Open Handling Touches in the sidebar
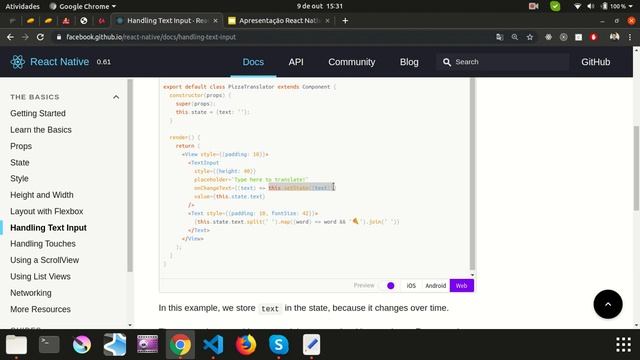Viewport: 640px width, 360px height. pos(43,244)
